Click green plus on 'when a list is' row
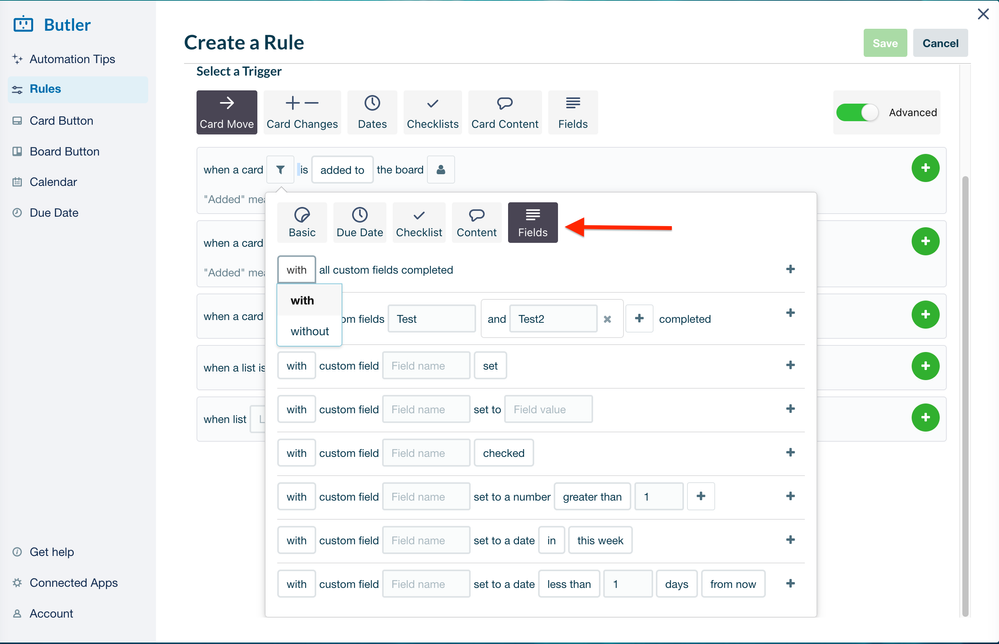The height and width of the screenshot is (644, 999). pos(925,366)
